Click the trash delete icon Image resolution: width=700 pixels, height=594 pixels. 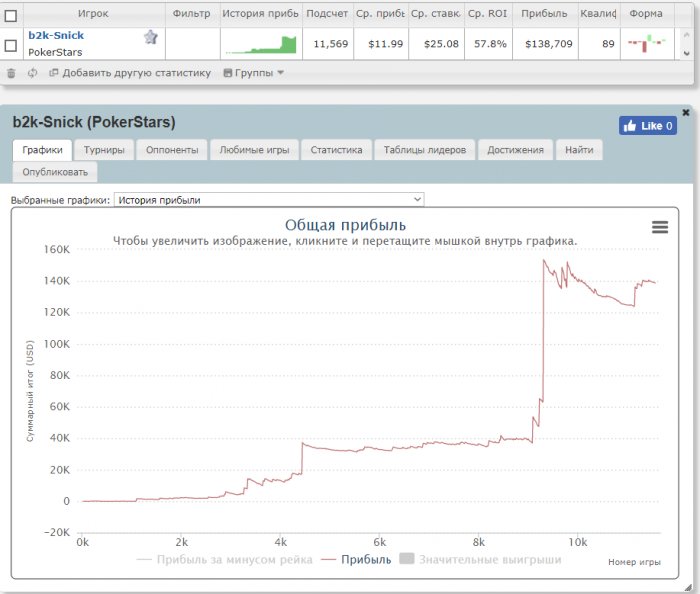point(12,73)
